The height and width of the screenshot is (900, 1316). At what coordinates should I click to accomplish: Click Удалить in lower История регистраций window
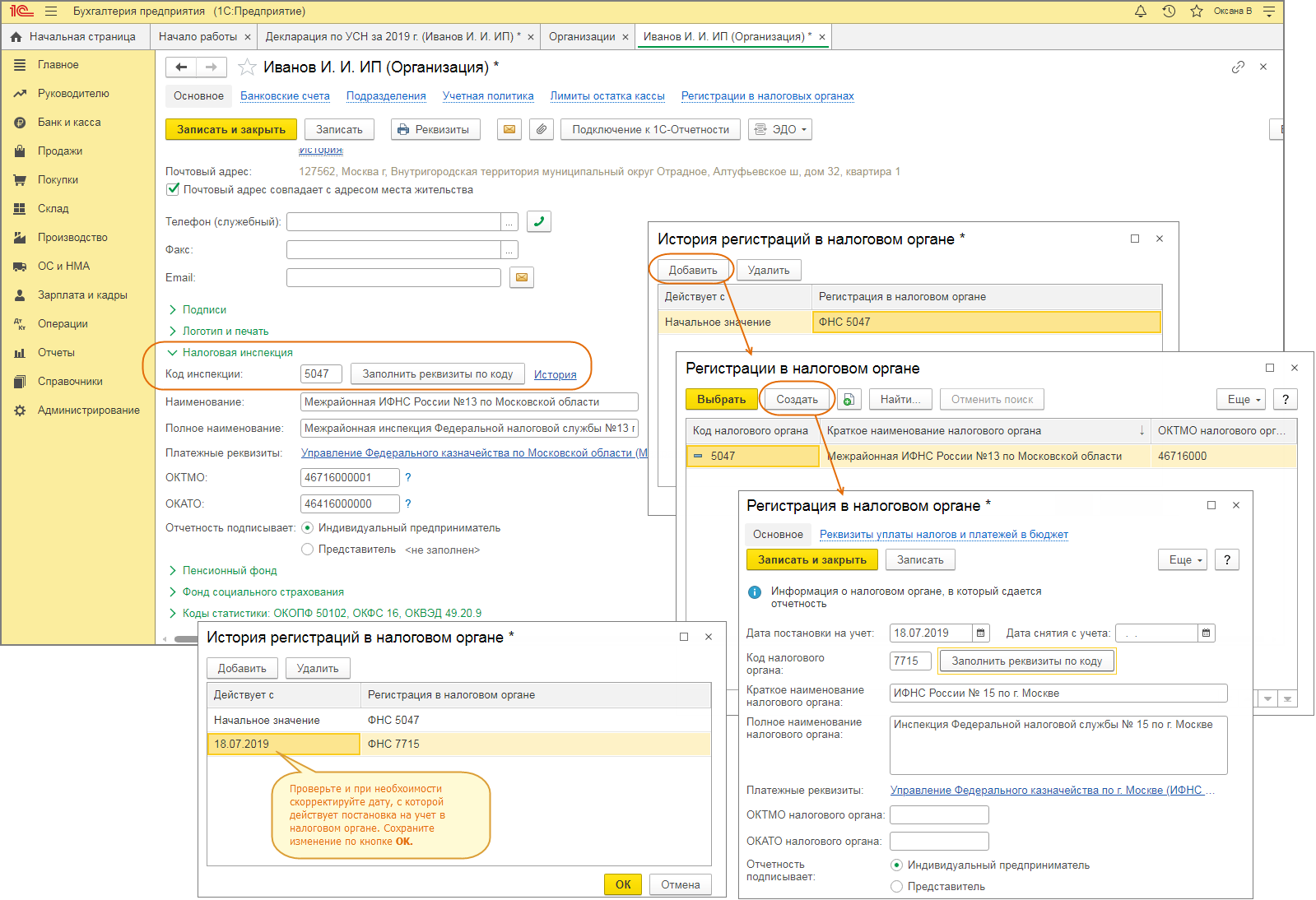point(318,669)
